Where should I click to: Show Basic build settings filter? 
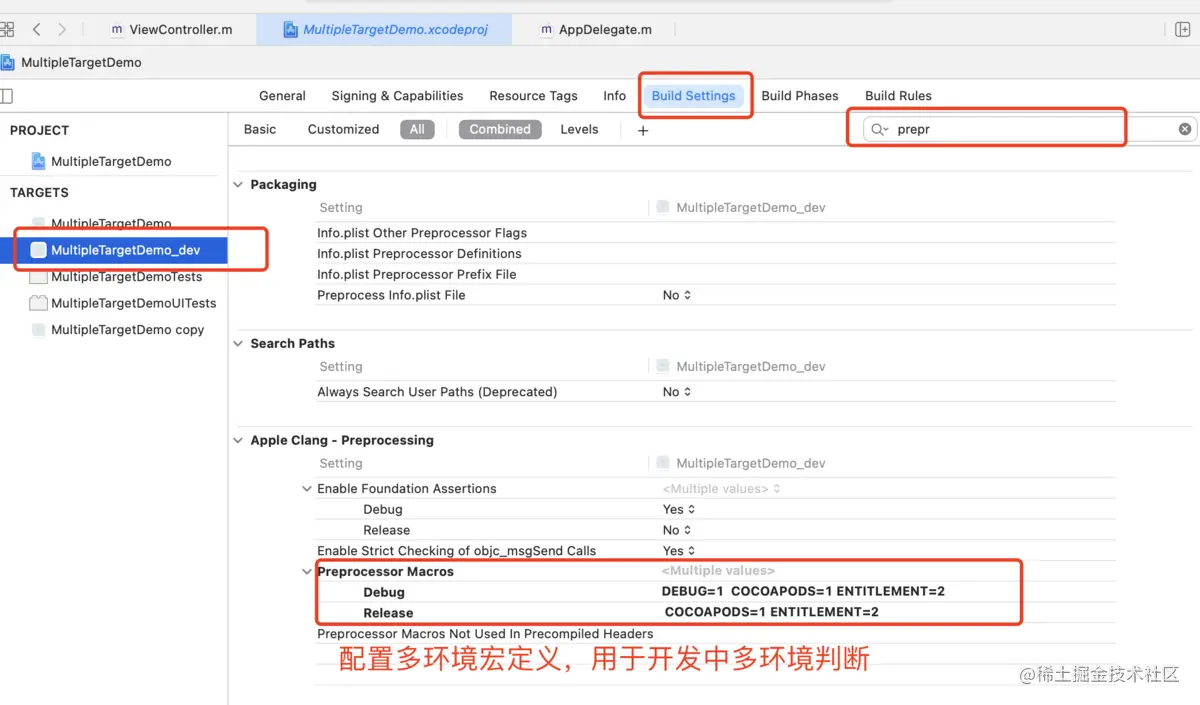point(260,129)
